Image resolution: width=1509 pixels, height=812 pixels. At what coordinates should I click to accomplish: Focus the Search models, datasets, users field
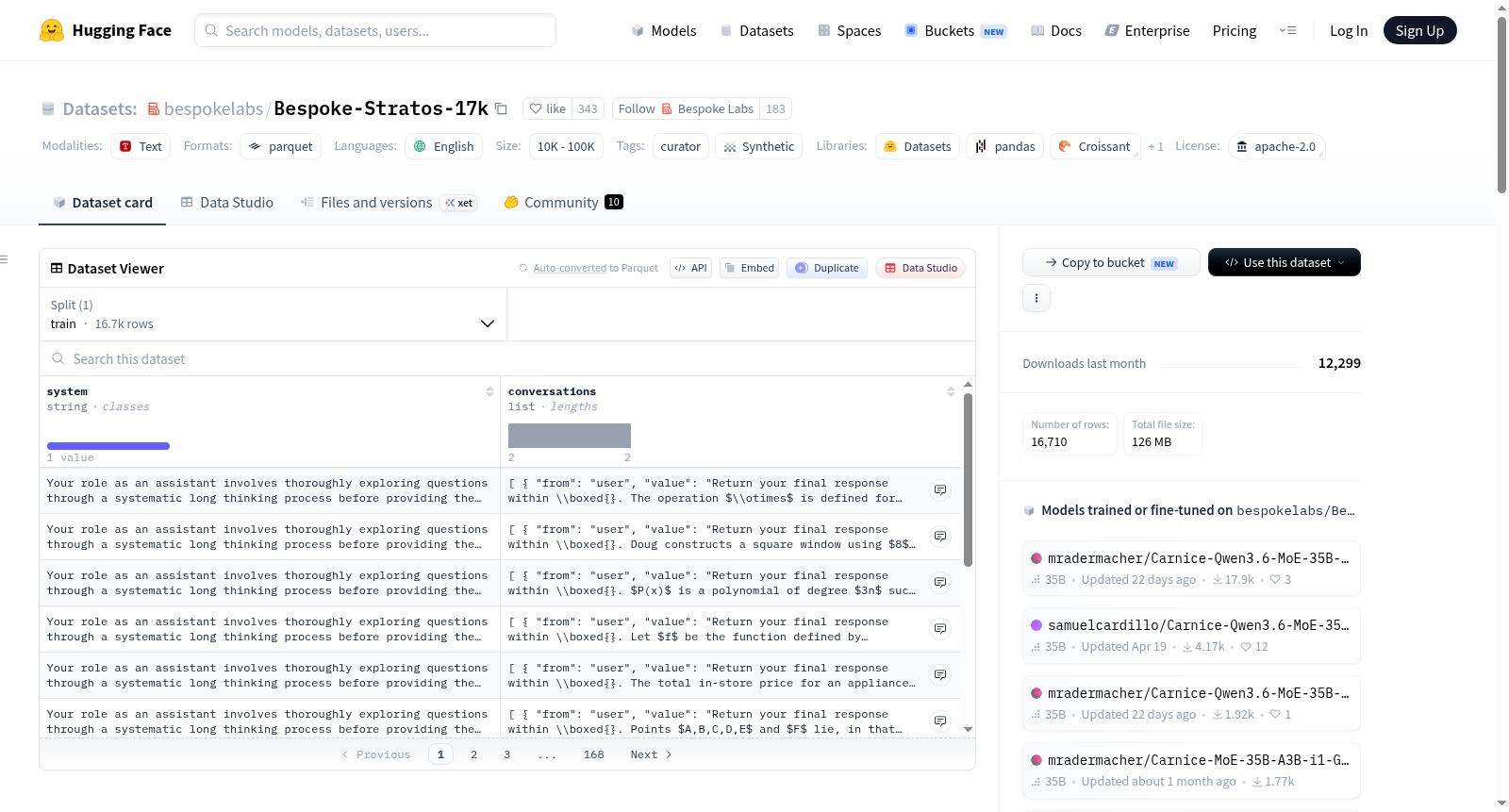tap(375, 30)
